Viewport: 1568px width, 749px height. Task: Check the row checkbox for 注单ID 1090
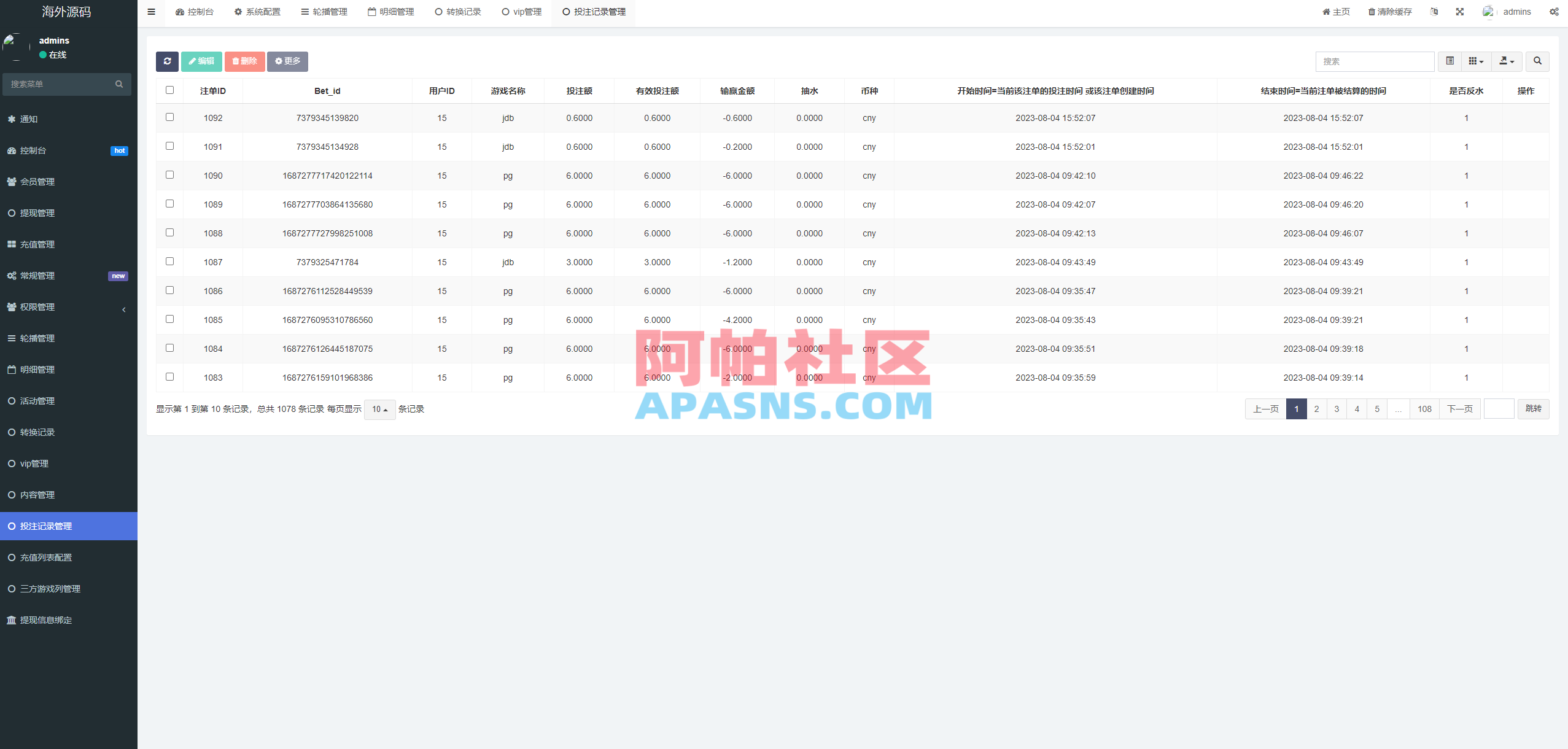pos(169,174)
